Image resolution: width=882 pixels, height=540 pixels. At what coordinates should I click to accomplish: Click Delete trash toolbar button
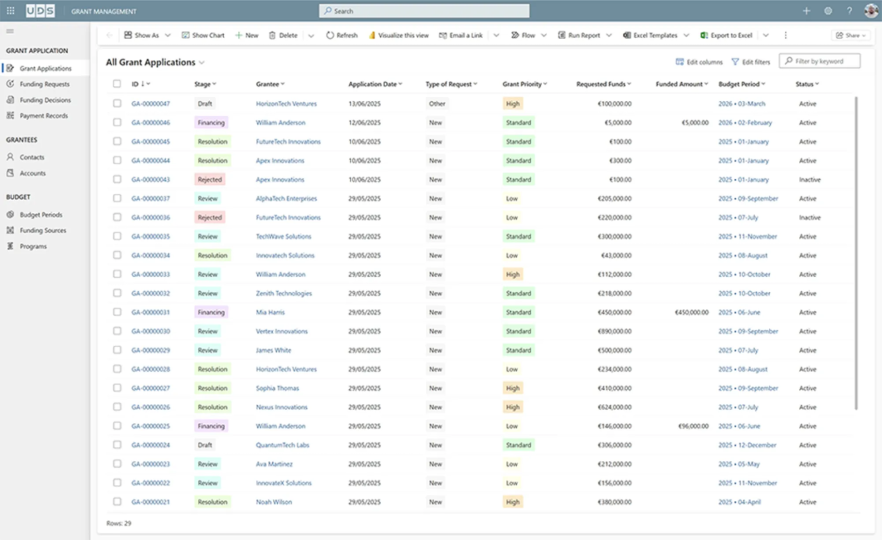pos(283,35)
